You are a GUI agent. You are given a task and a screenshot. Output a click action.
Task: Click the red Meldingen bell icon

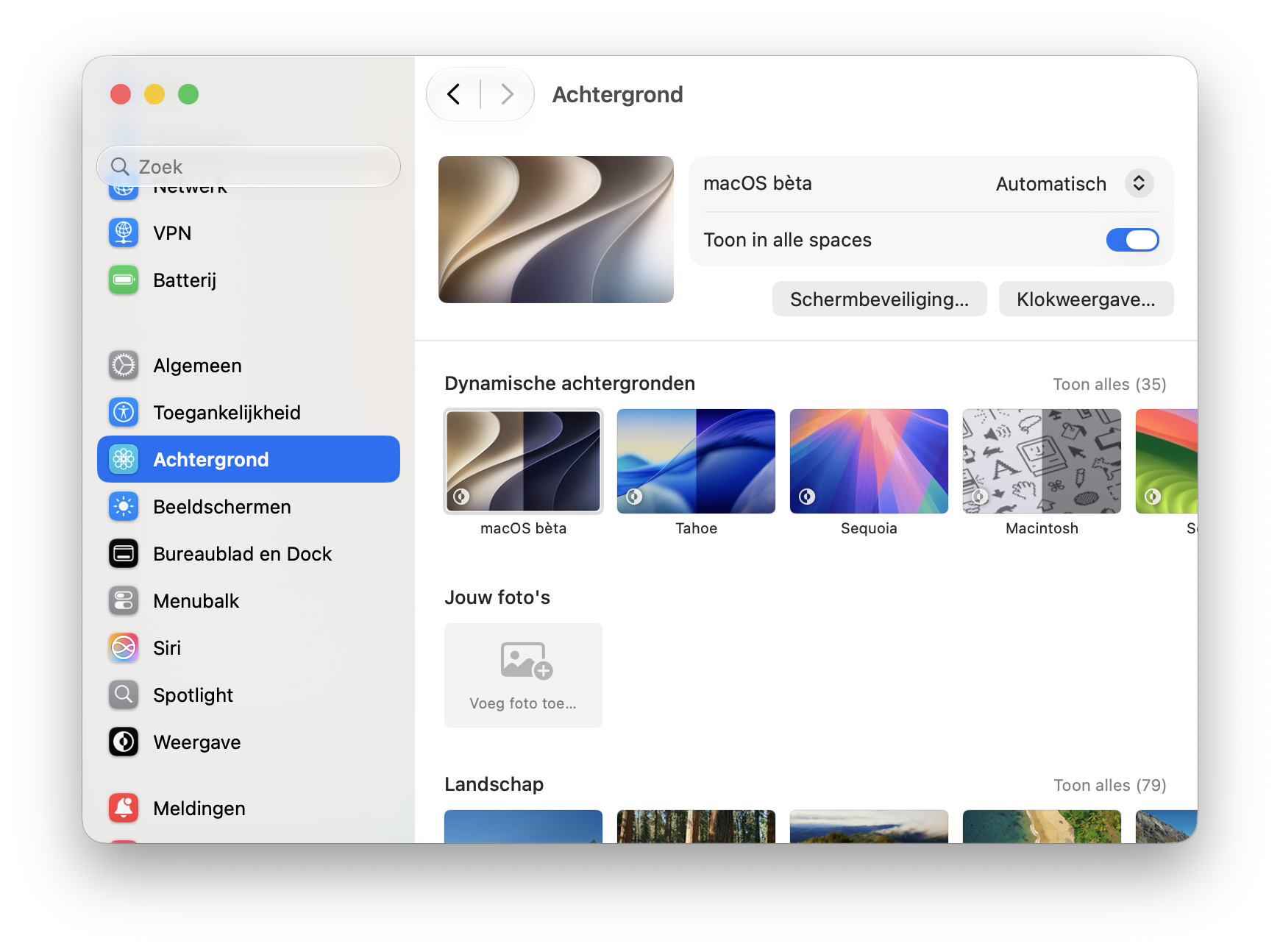point(124,809)
